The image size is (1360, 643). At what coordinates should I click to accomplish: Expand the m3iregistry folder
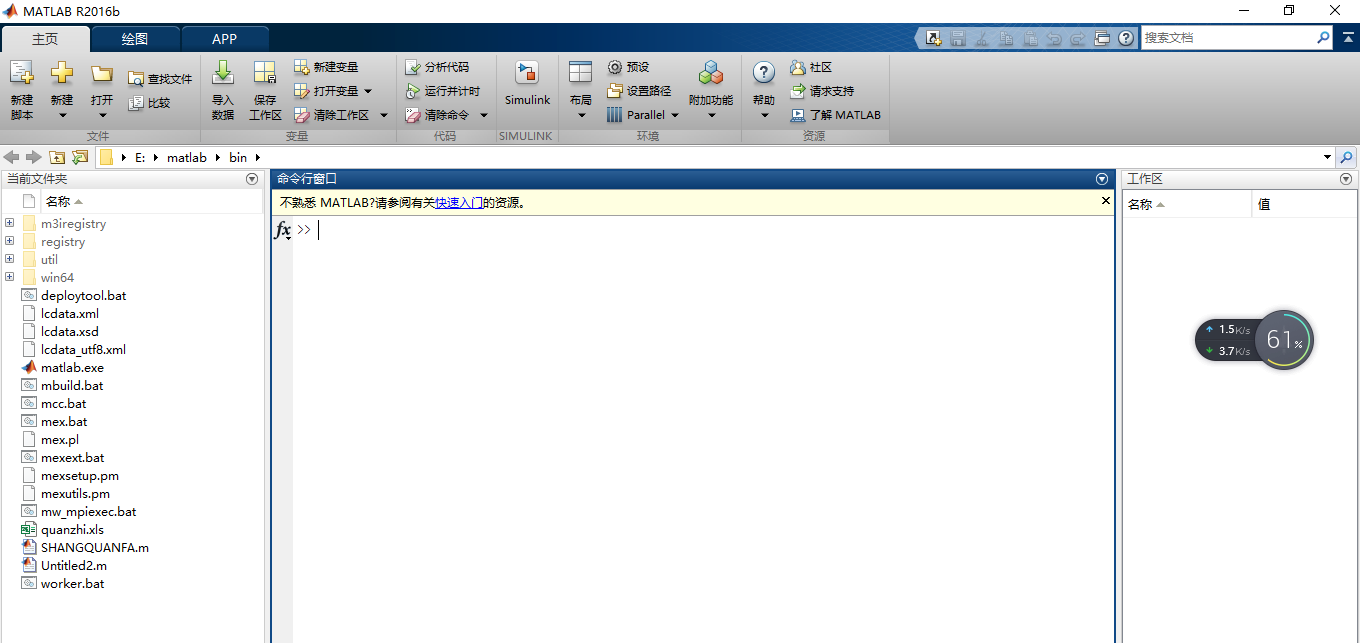coord(9,223)
